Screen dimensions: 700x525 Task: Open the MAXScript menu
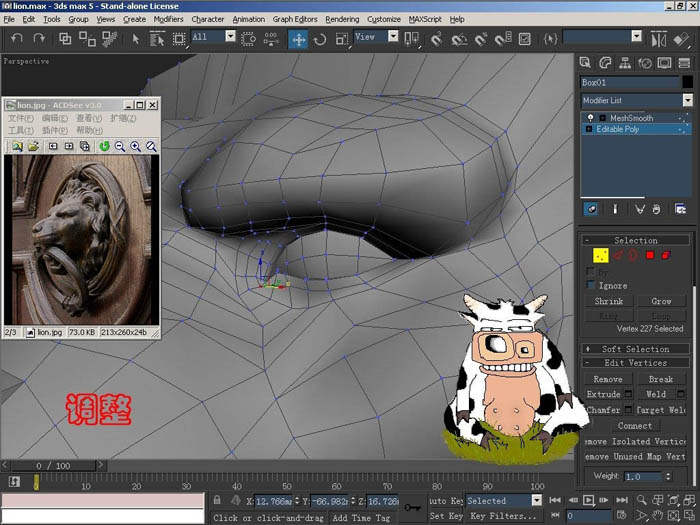[425, 19]
